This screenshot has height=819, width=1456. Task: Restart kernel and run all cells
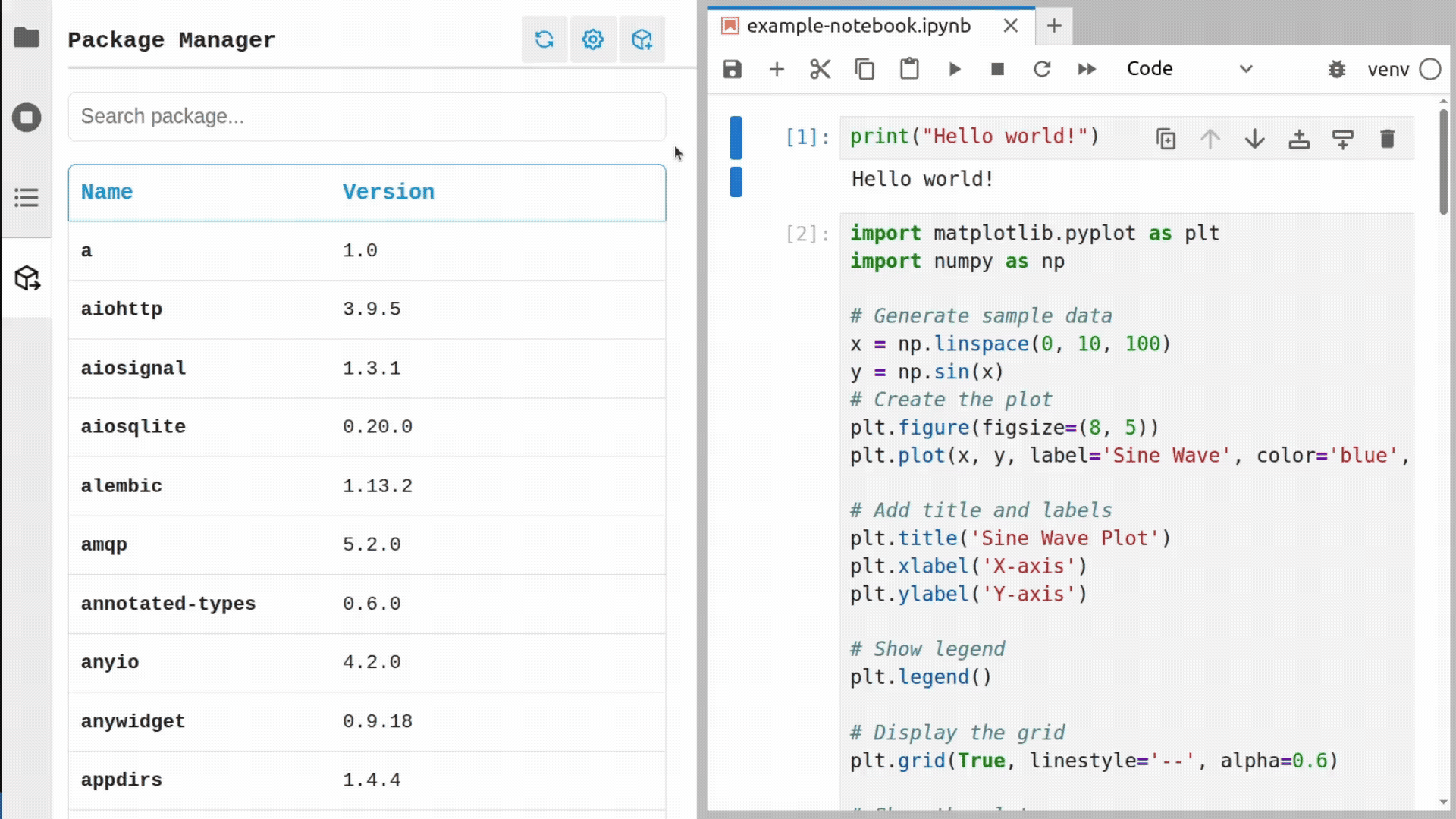pyautogui.click(x=1086, y=68)
